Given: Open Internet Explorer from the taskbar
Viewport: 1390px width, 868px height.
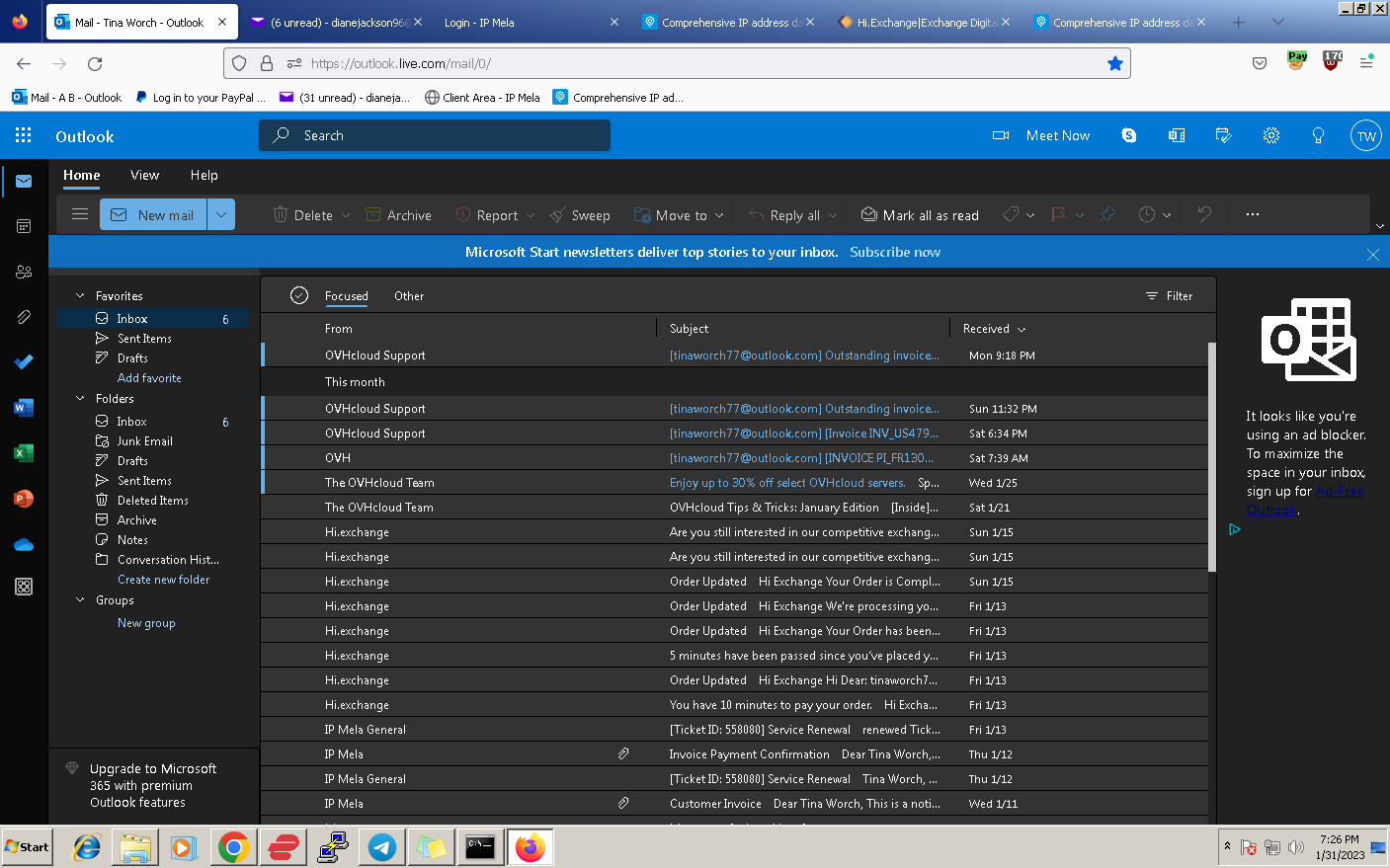Looking at the screenshot, I should pos(87,847).
